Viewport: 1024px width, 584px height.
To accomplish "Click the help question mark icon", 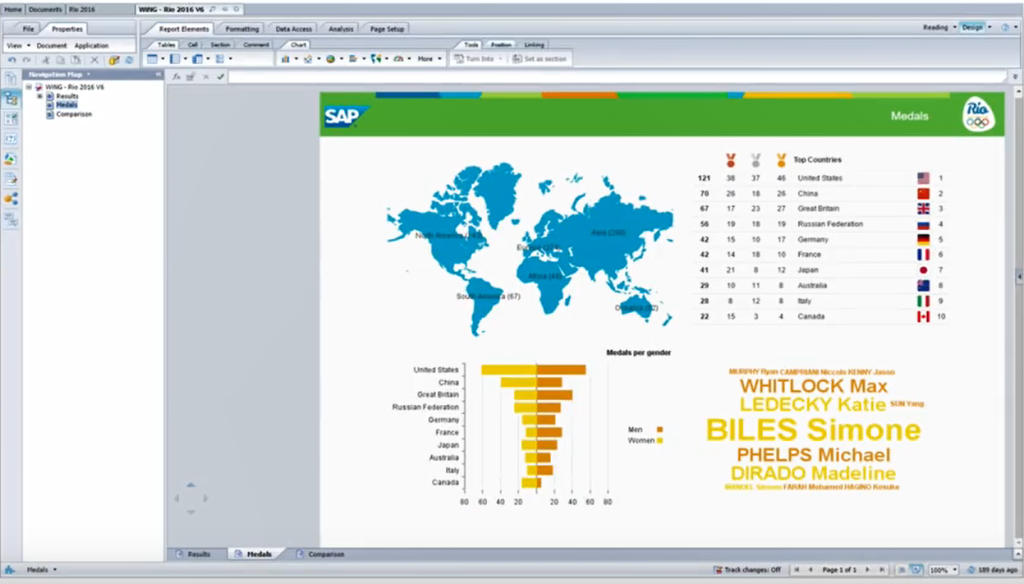I will (1003, 27).
